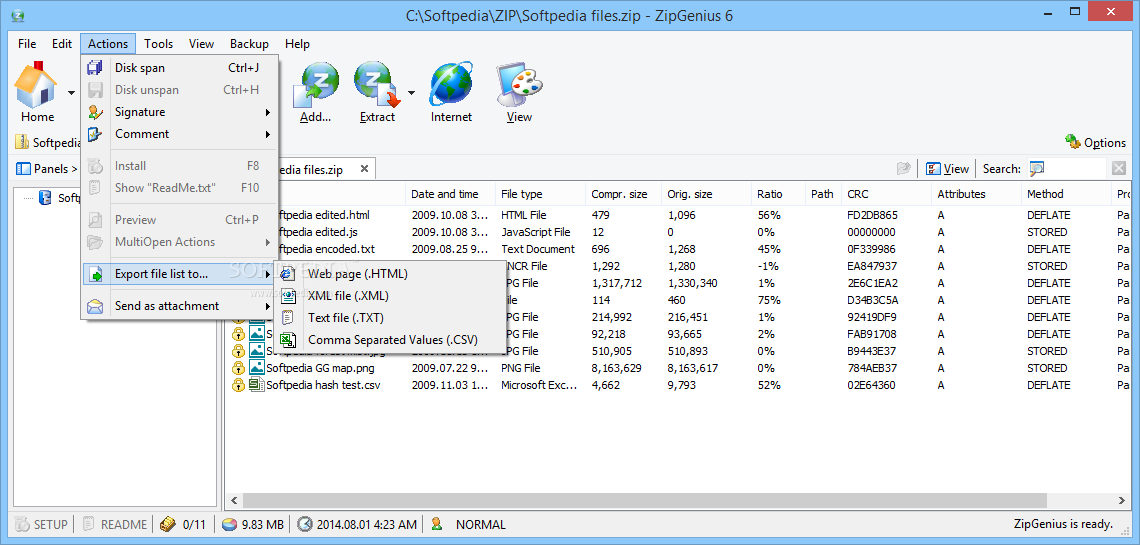Click the Text file notepad icon

(289, 318)
